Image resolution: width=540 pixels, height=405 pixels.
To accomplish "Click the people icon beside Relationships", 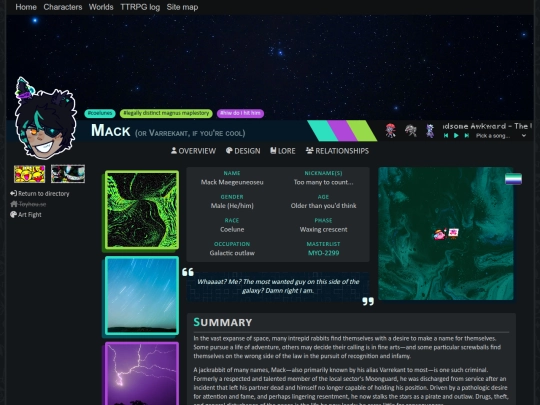I will pyautogui.click(x=310, y=150).
